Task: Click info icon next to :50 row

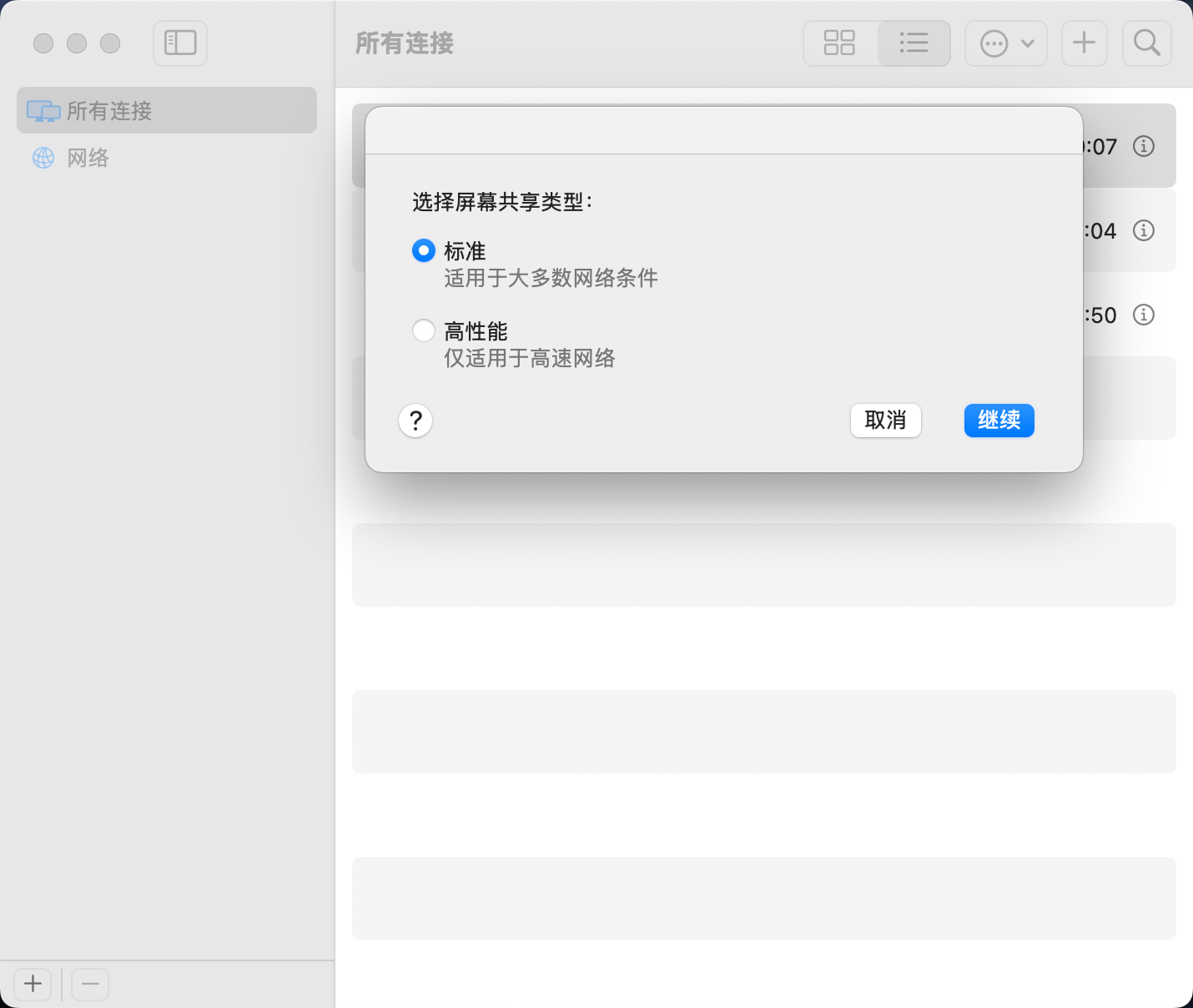Action: (x=1144, y=315)
